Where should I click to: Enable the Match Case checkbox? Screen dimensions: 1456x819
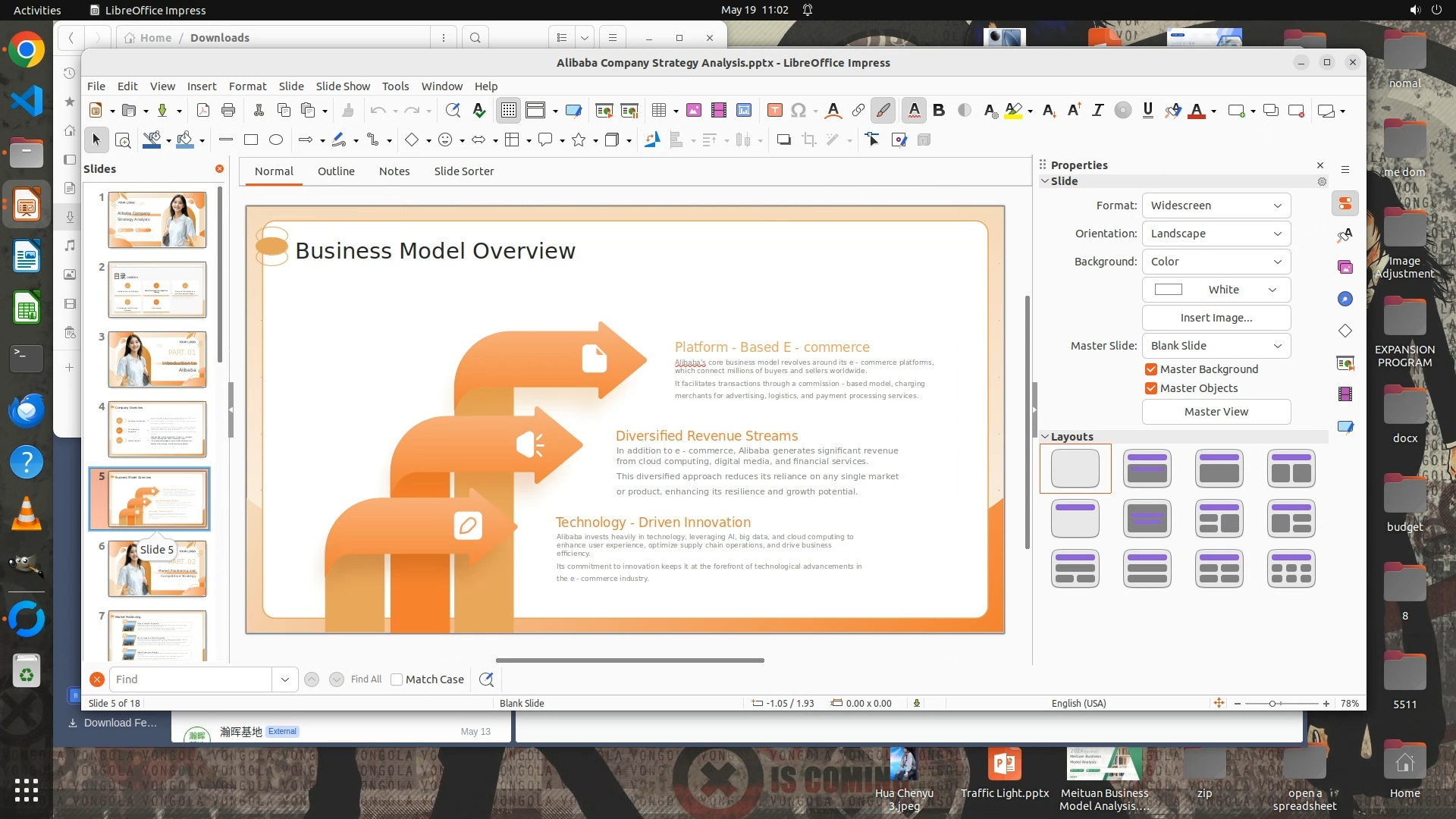pyautogui.click(x=397, y=679)
